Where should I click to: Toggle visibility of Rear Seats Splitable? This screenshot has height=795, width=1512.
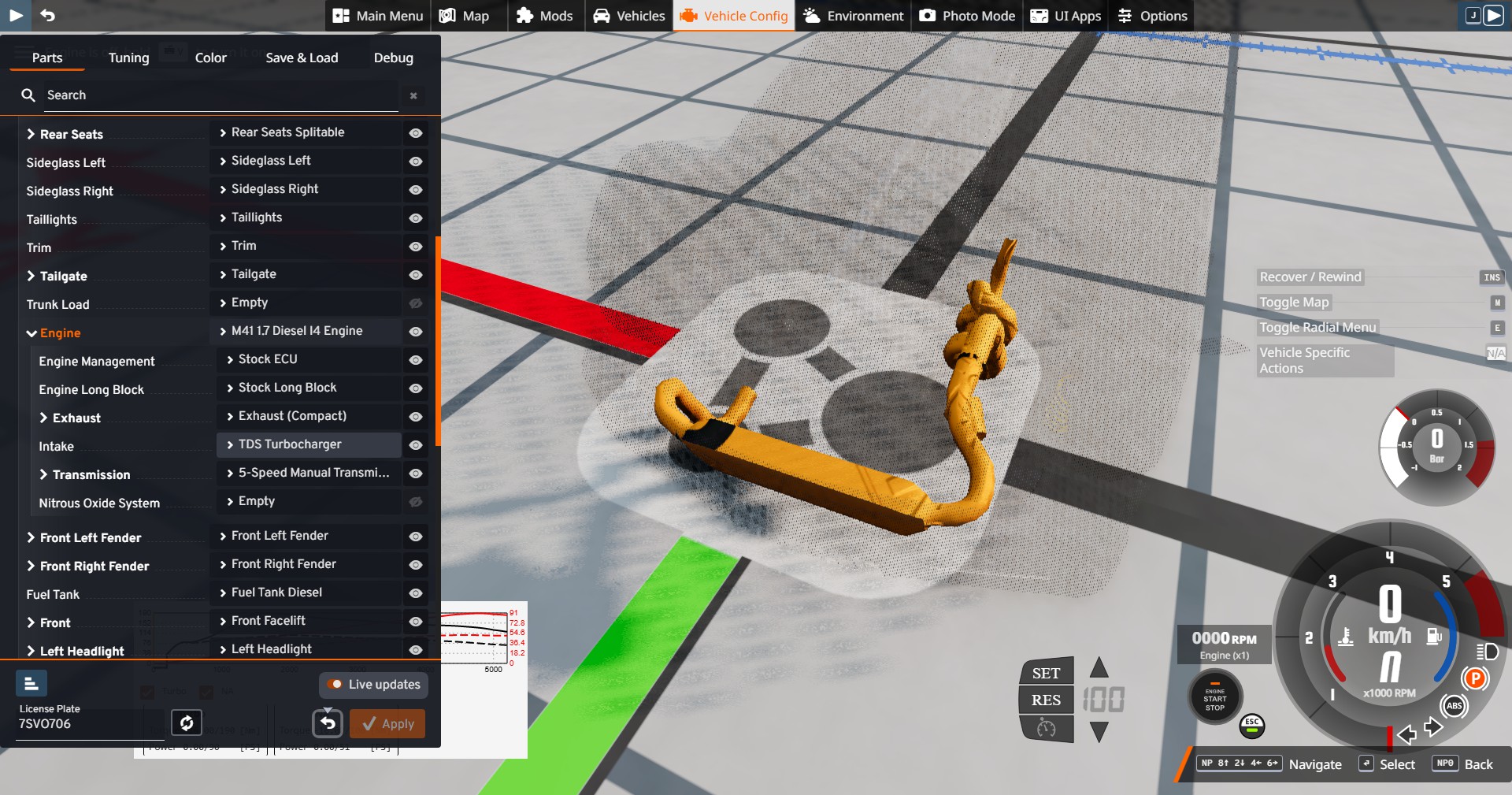(x=416, y=133)
